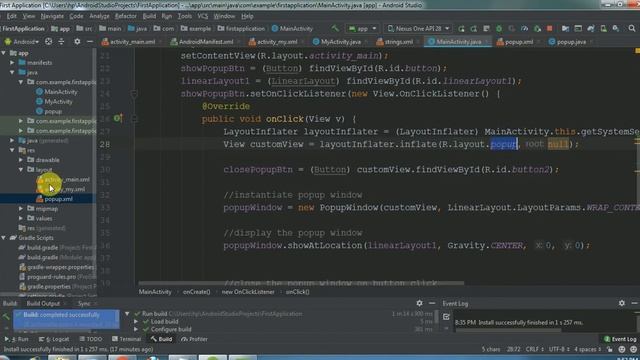Click the Make Project hammer icon
This screenshot has height=360, width=640.
335,29
